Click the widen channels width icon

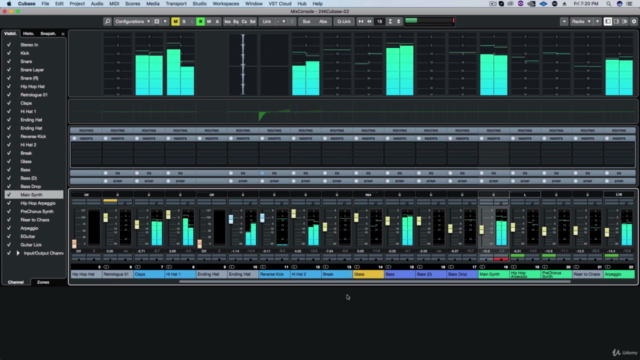[369, 22]
